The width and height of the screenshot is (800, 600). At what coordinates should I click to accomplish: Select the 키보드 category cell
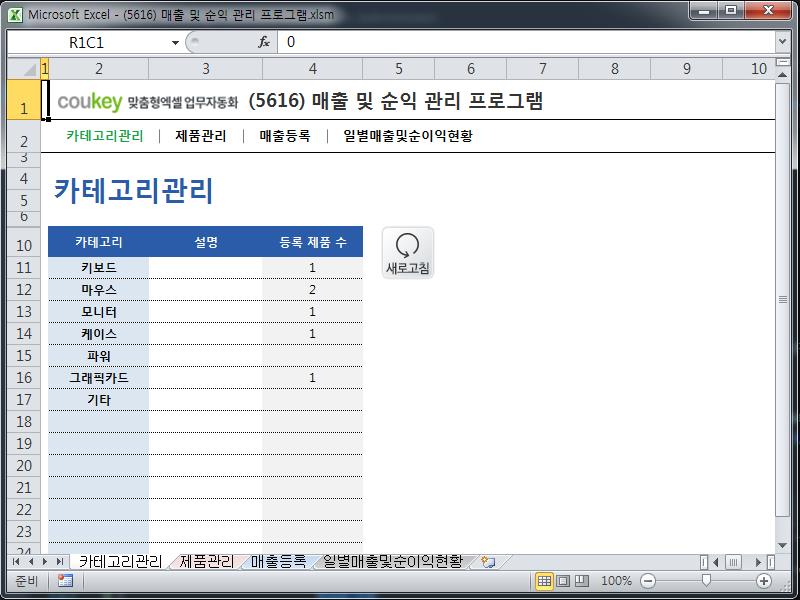point(98,268)
